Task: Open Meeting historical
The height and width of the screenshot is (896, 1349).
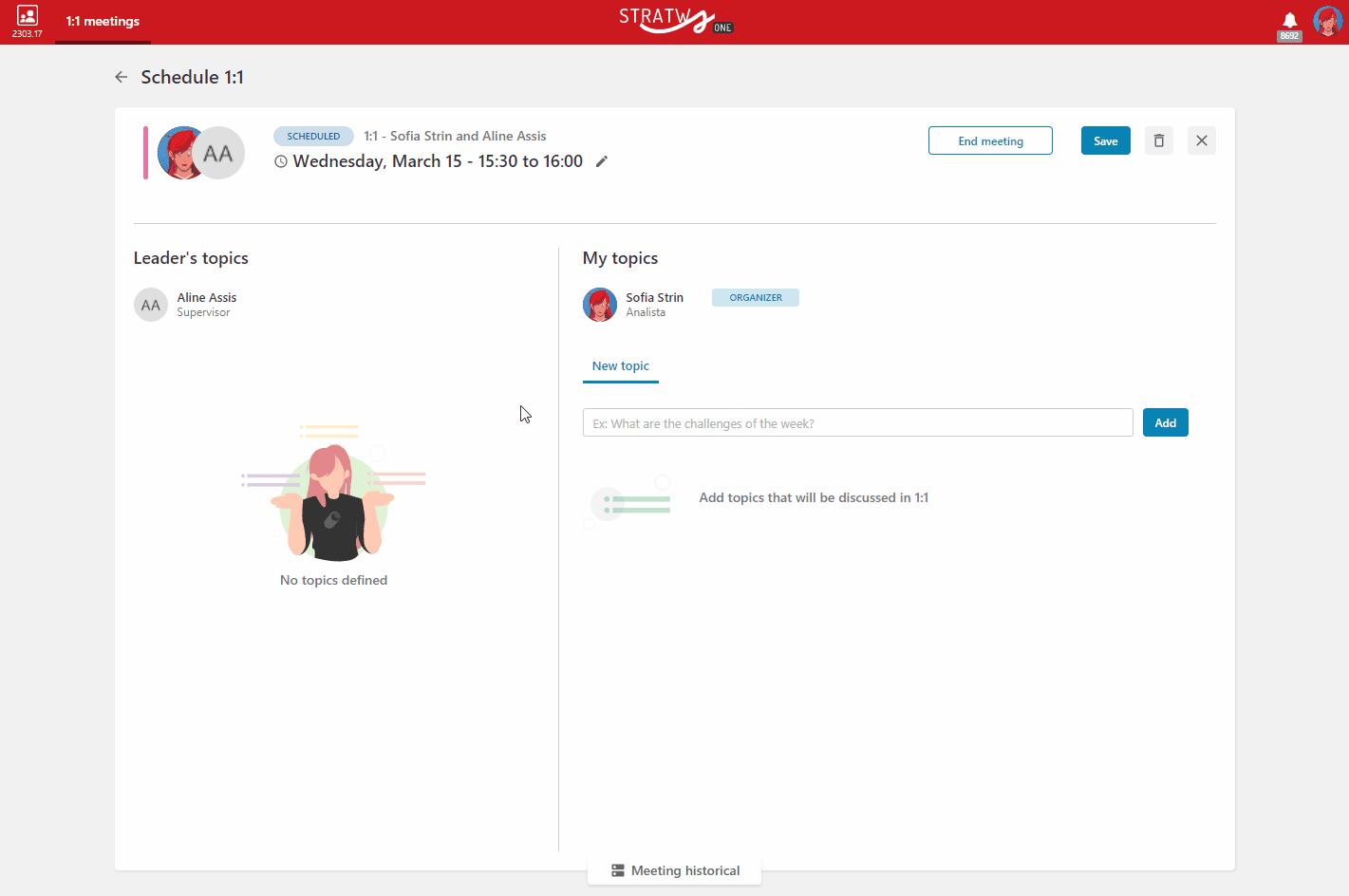Action: pos(675,870)
